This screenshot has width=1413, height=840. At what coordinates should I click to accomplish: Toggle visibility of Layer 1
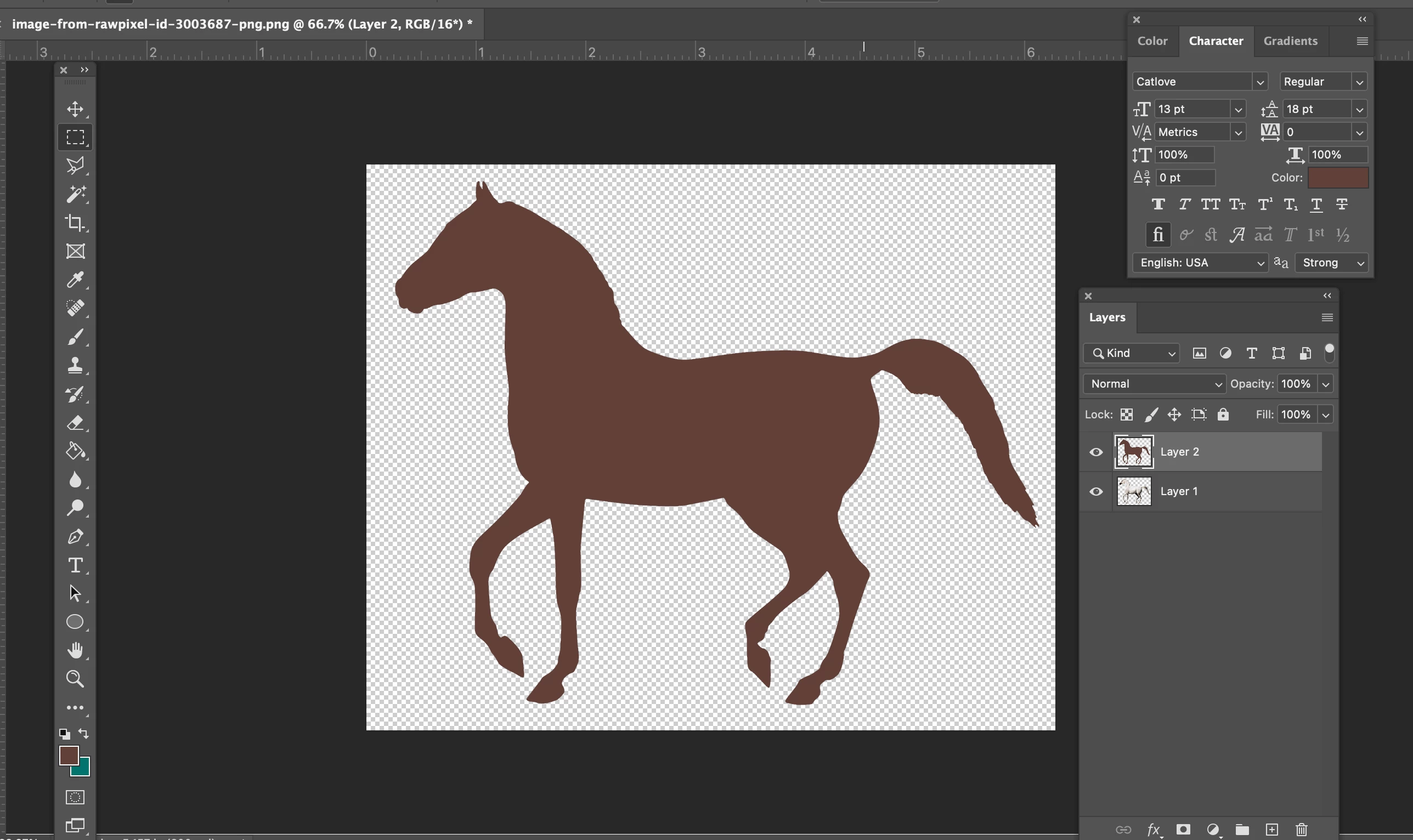[1096, 491]
